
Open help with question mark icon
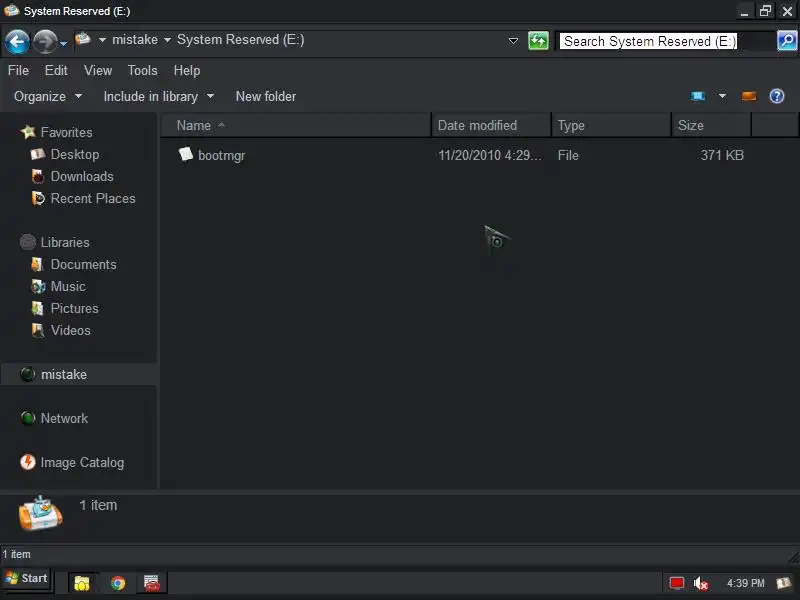click(x=777, y=96)
